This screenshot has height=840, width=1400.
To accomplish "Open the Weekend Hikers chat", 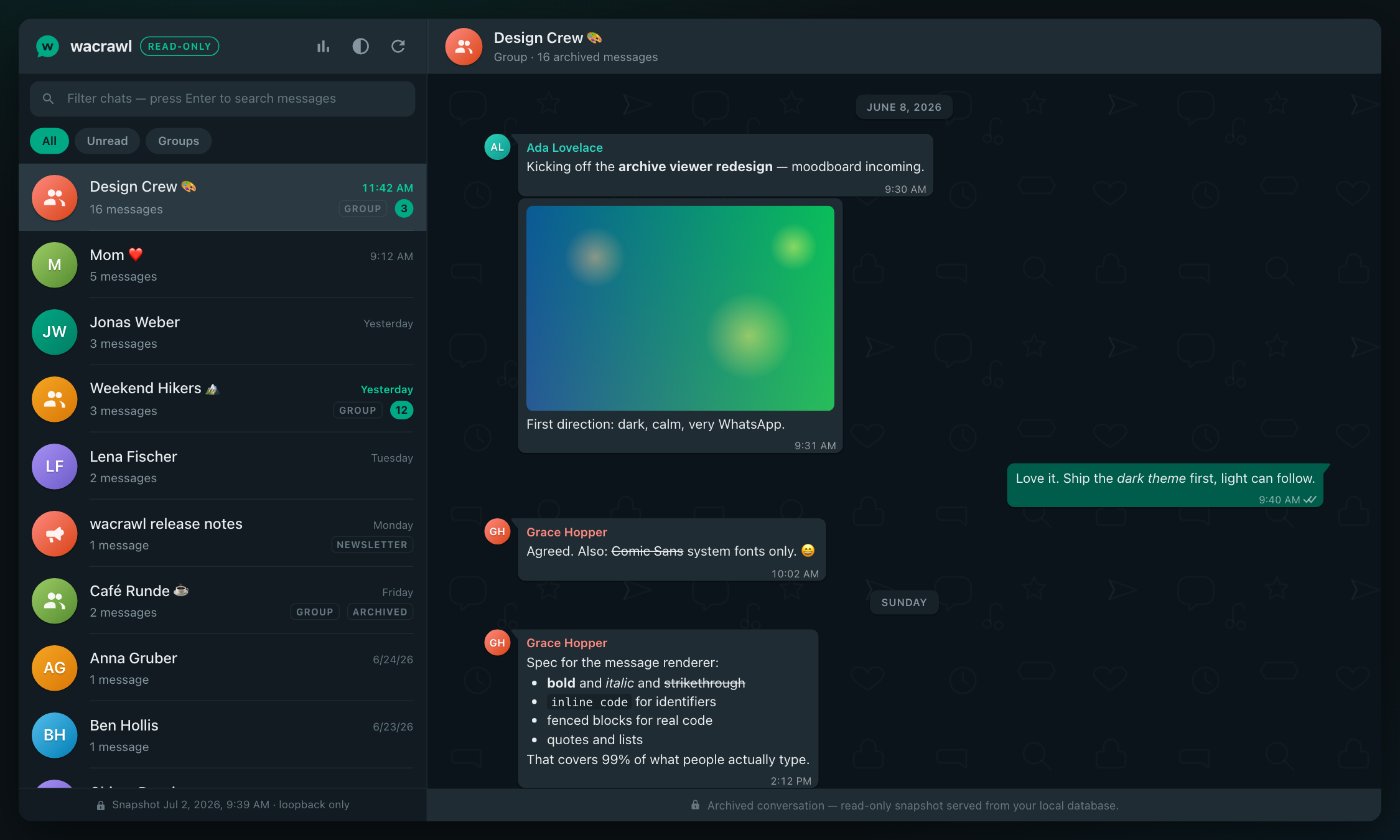I will pos(222,399).
